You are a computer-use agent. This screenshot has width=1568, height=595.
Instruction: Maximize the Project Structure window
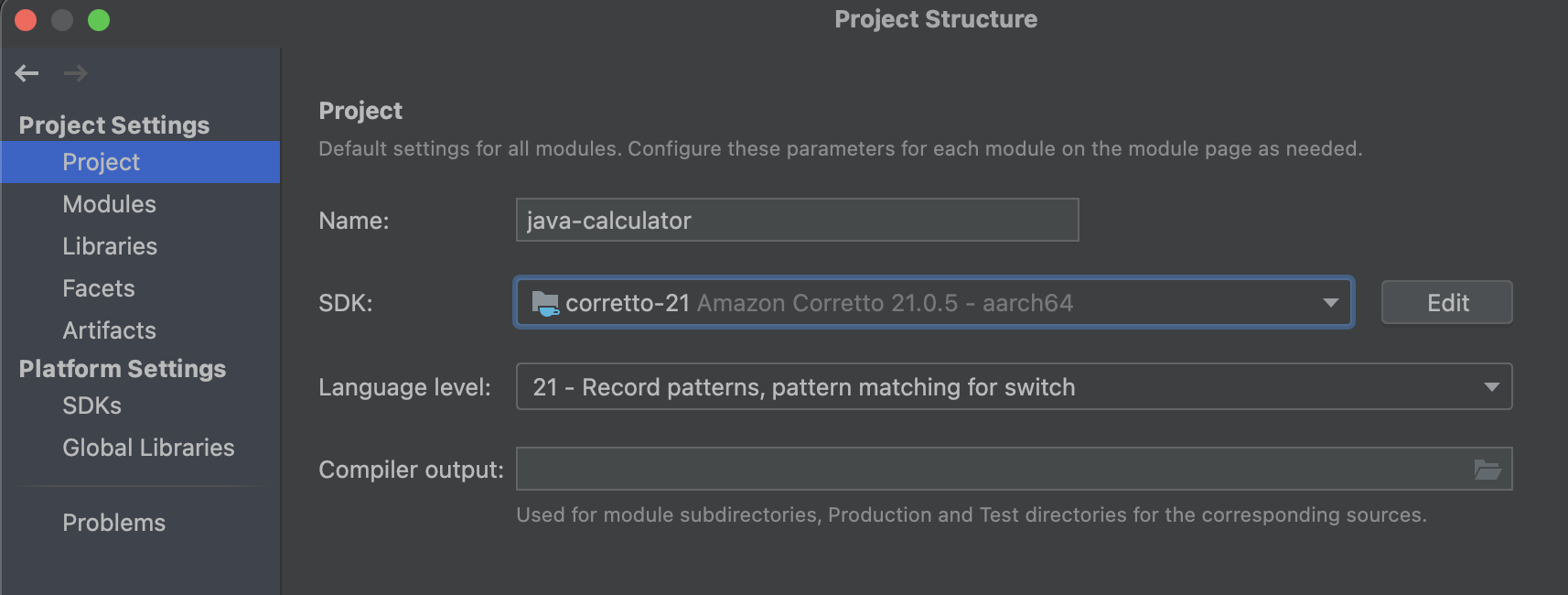(x=99, y=20)
